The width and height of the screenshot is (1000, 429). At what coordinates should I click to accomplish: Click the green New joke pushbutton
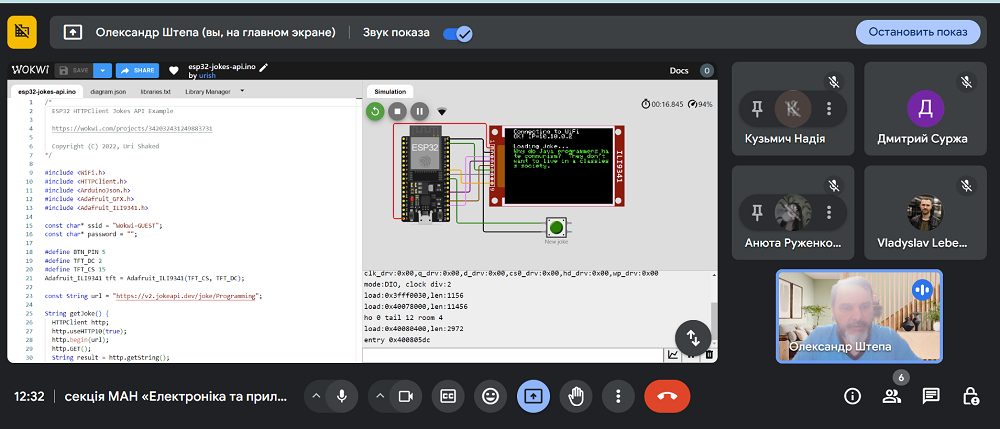(x=556, y=227)
